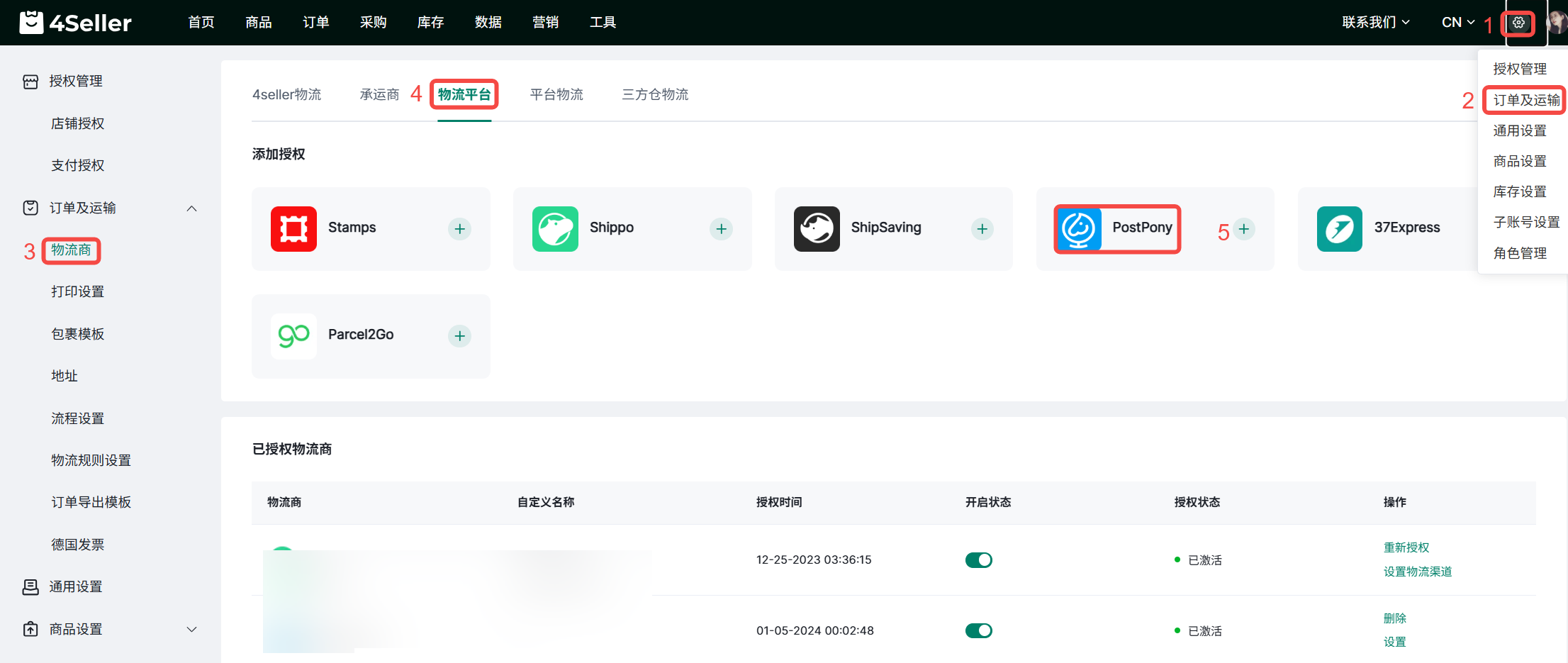Open the 联系我们 dropdown menu
This screenshot has height=663, width=1568.
coord(1375,23)
